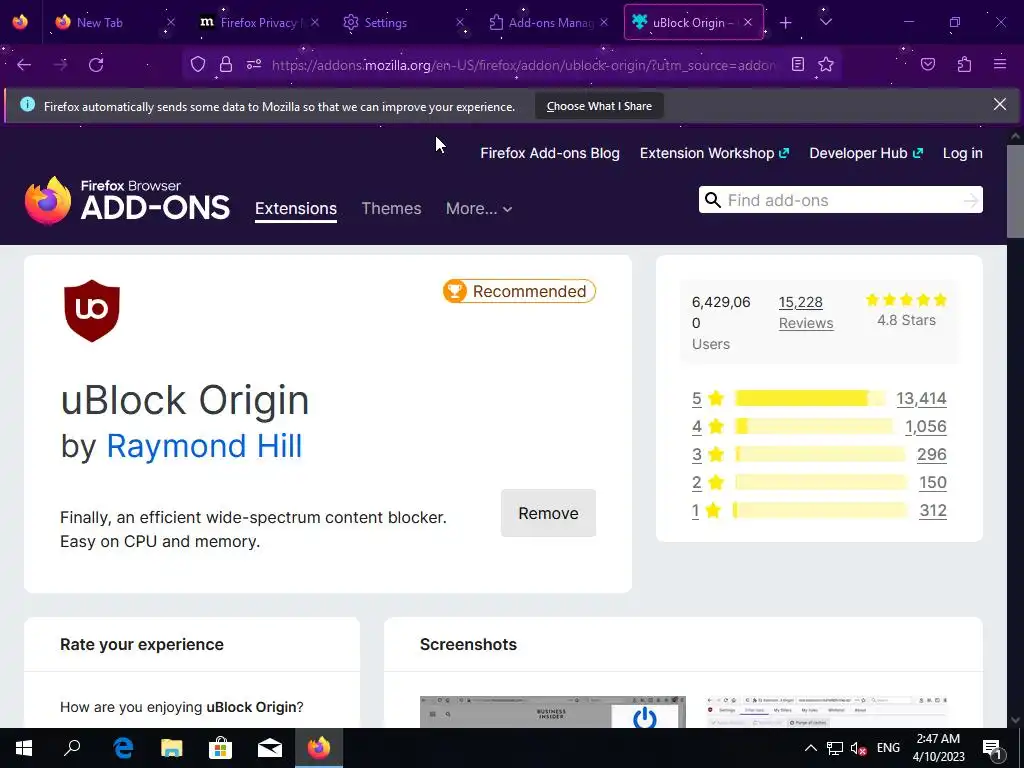Open Mail app from taskbar

[x=270, y=748]
